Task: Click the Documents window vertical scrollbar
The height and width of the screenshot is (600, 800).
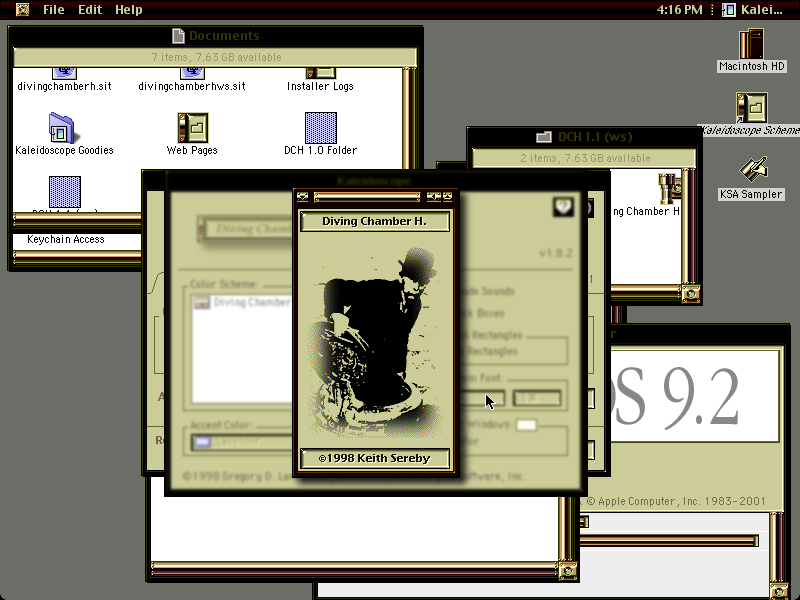Action: (x=410, y=118)
